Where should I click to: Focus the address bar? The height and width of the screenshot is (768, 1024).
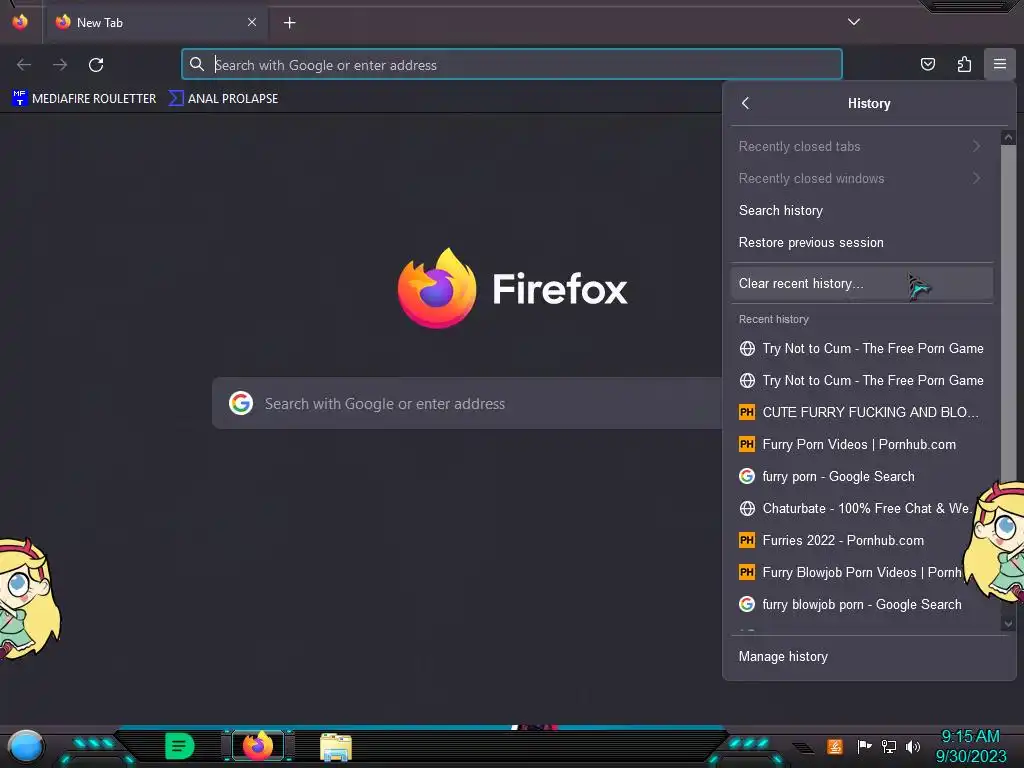point(511,65)
